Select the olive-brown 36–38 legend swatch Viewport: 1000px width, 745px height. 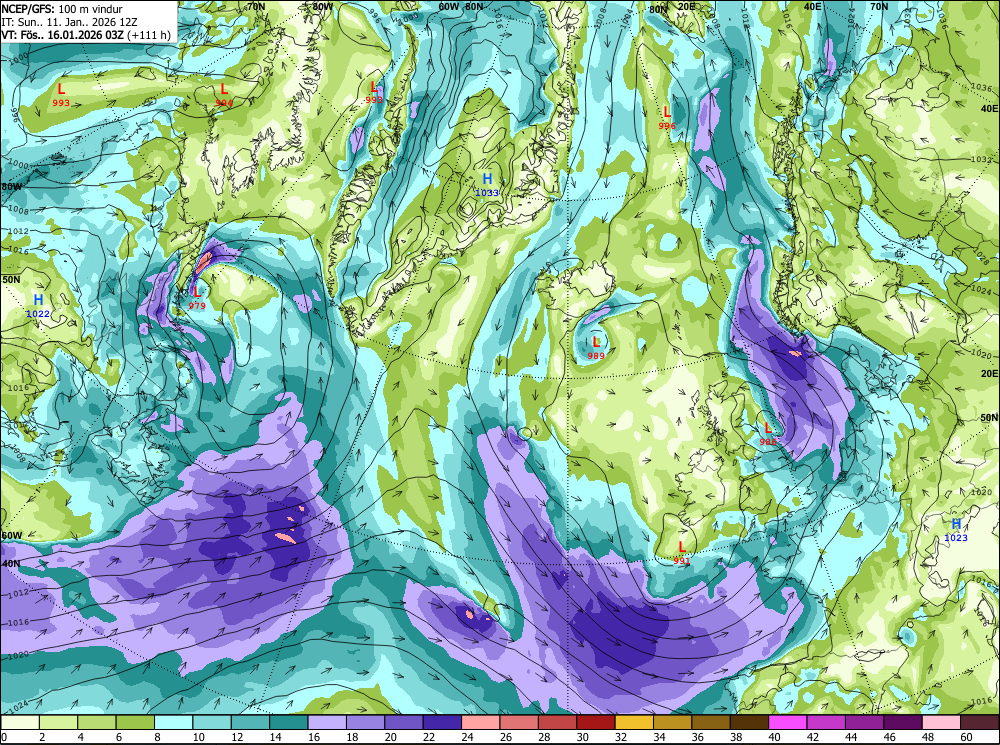tap(711, 722)
